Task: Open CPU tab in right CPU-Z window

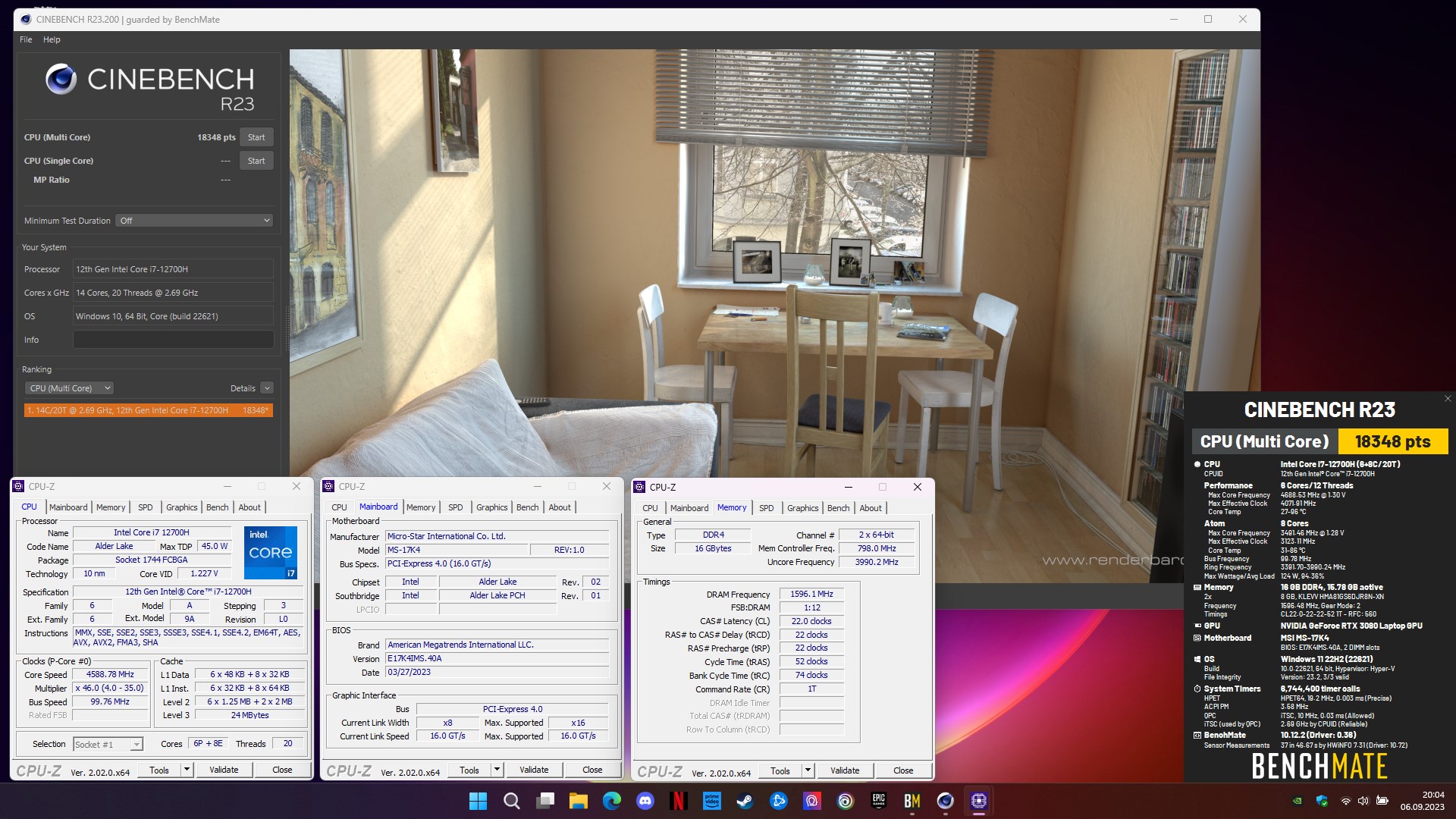Action: pos(650,508)
